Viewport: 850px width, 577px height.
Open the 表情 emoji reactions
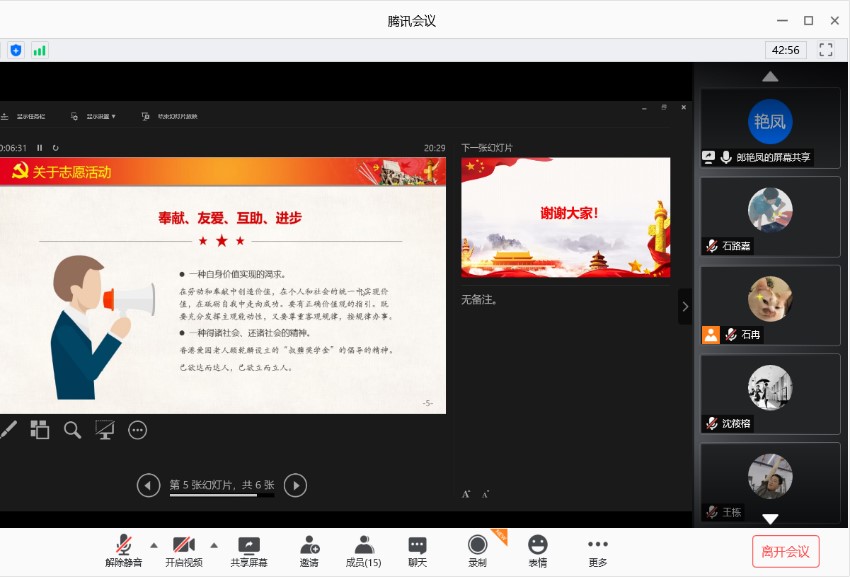point(538,551)
